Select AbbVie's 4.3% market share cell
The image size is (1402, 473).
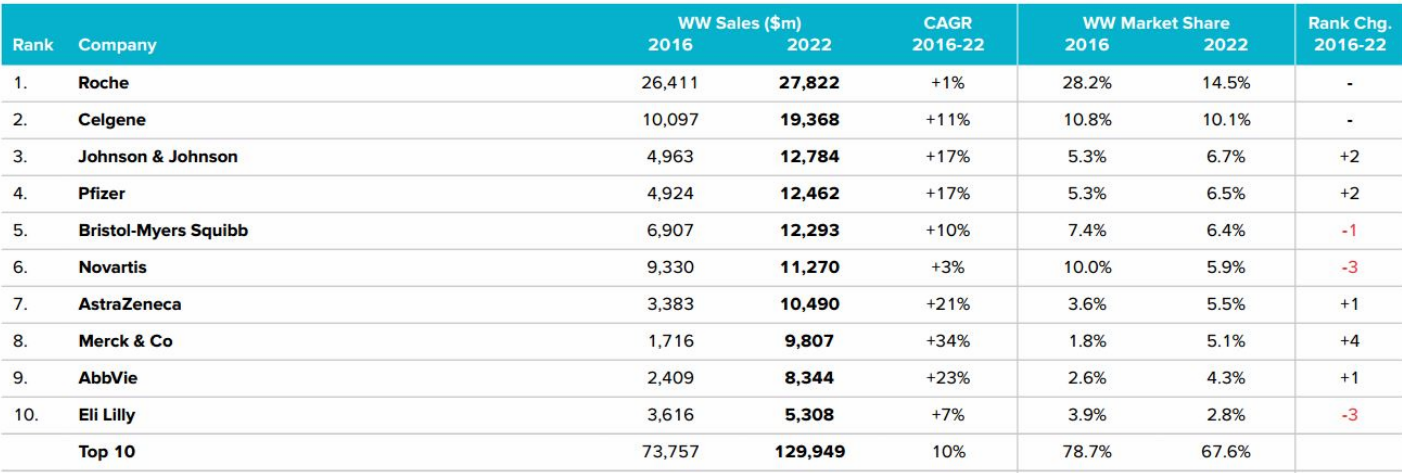(x=1225, y=378)
